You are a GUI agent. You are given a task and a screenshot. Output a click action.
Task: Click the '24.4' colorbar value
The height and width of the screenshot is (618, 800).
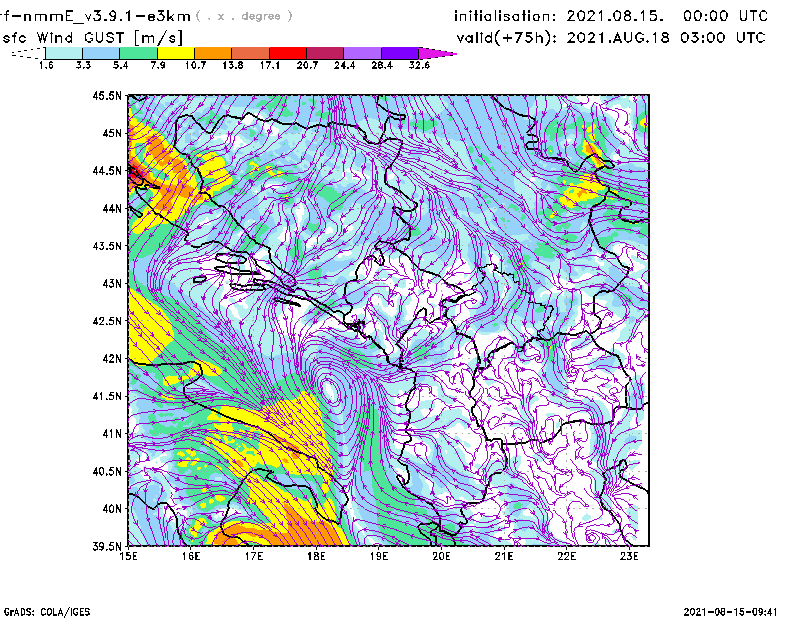(344, 65)
